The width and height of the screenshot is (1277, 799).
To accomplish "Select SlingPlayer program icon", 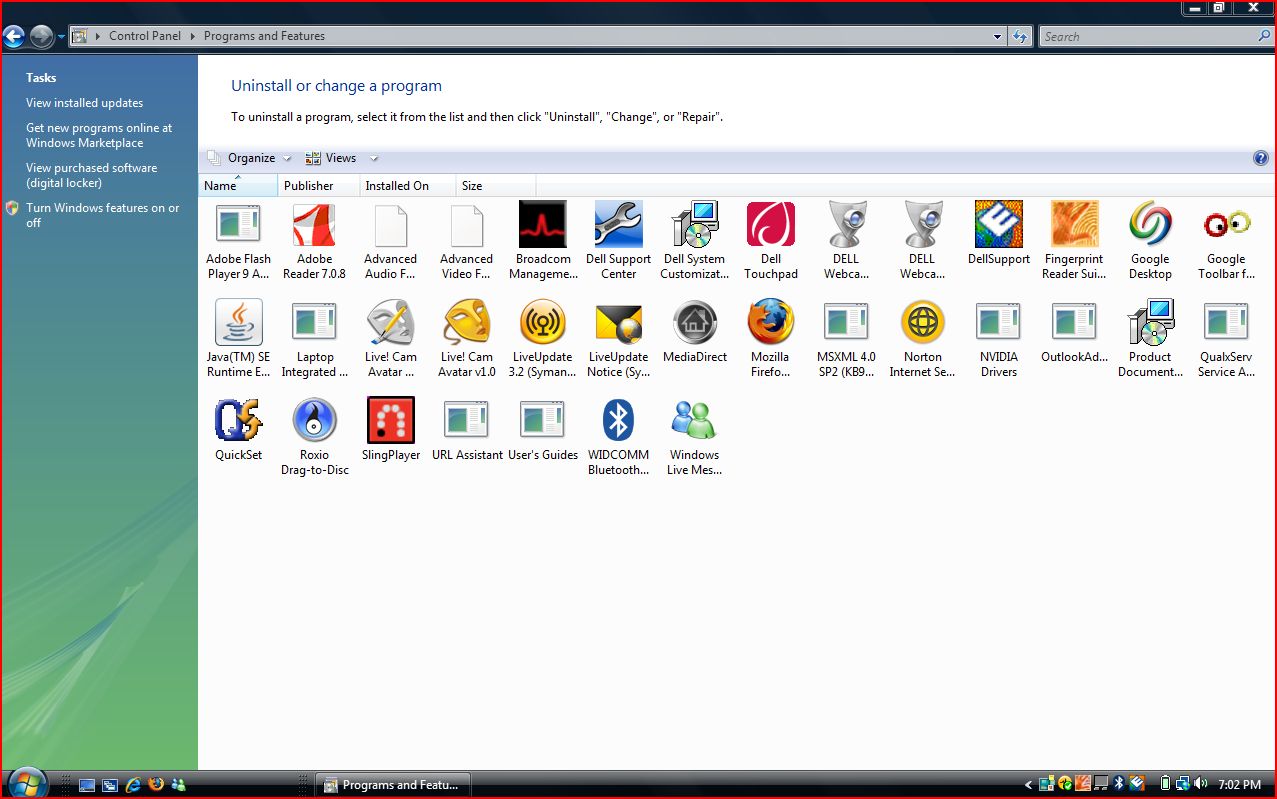I will coord(390,420).
